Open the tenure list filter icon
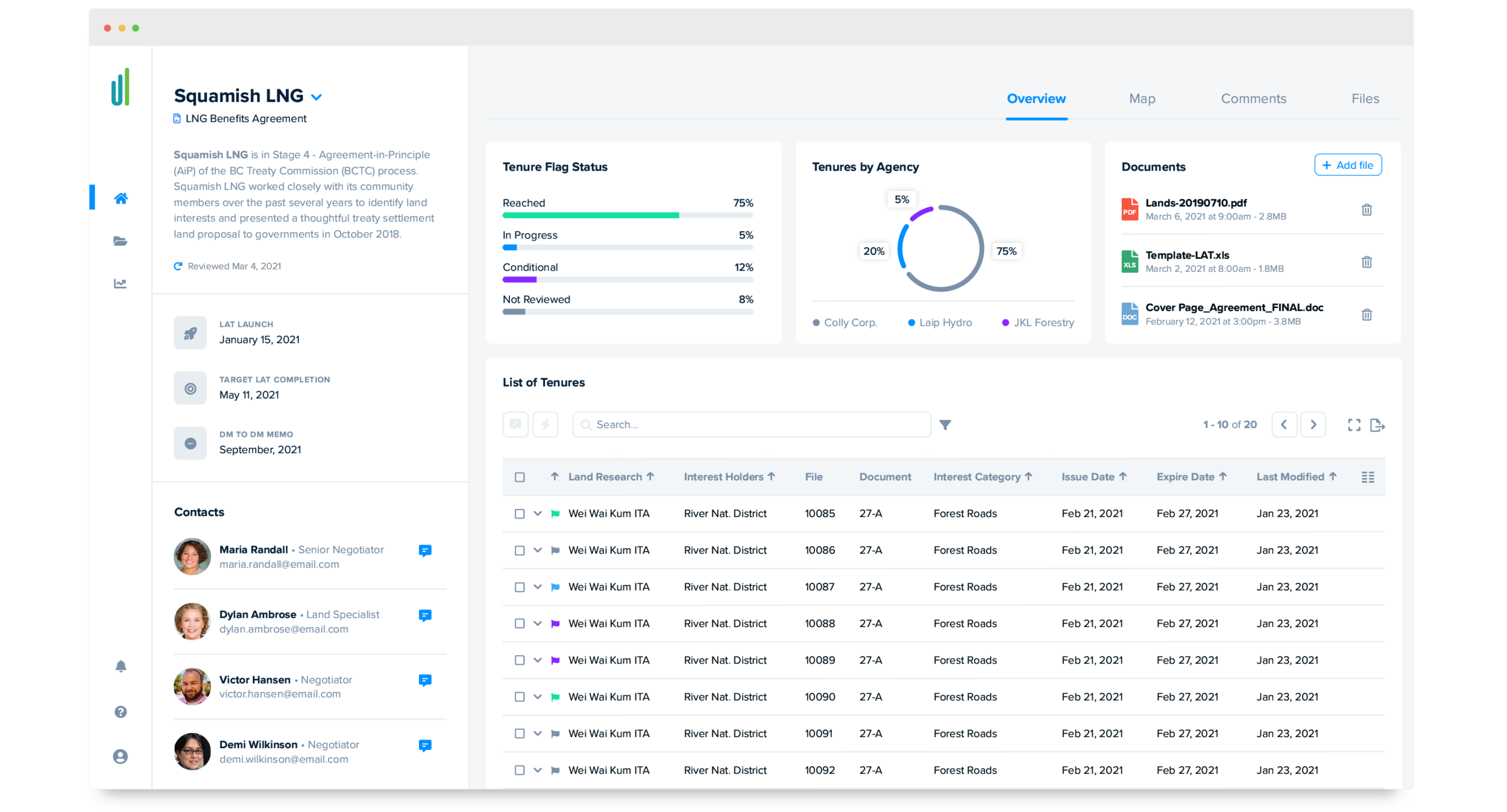 tap(945, 425)
